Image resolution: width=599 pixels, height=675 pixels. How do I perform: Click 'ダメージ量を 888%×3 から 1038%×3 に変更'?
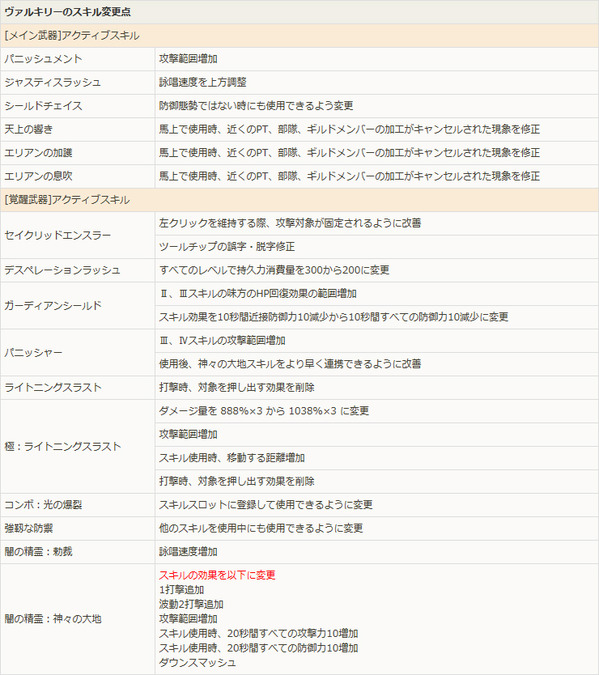point(264,411)
